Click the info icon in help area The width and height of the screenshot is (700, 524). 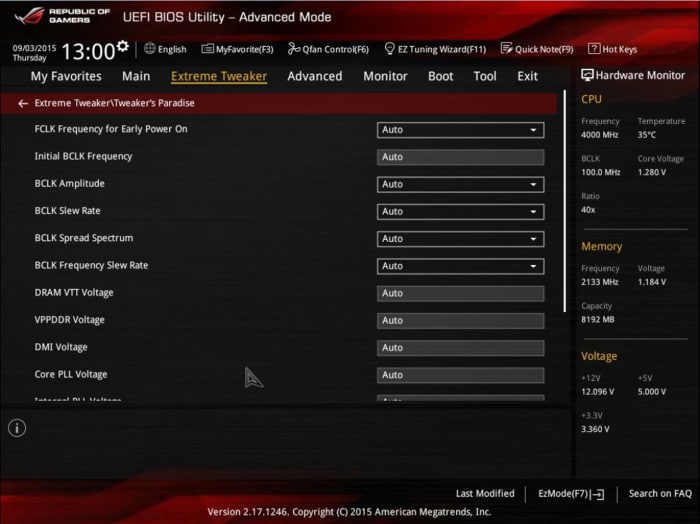coord(17,428)
